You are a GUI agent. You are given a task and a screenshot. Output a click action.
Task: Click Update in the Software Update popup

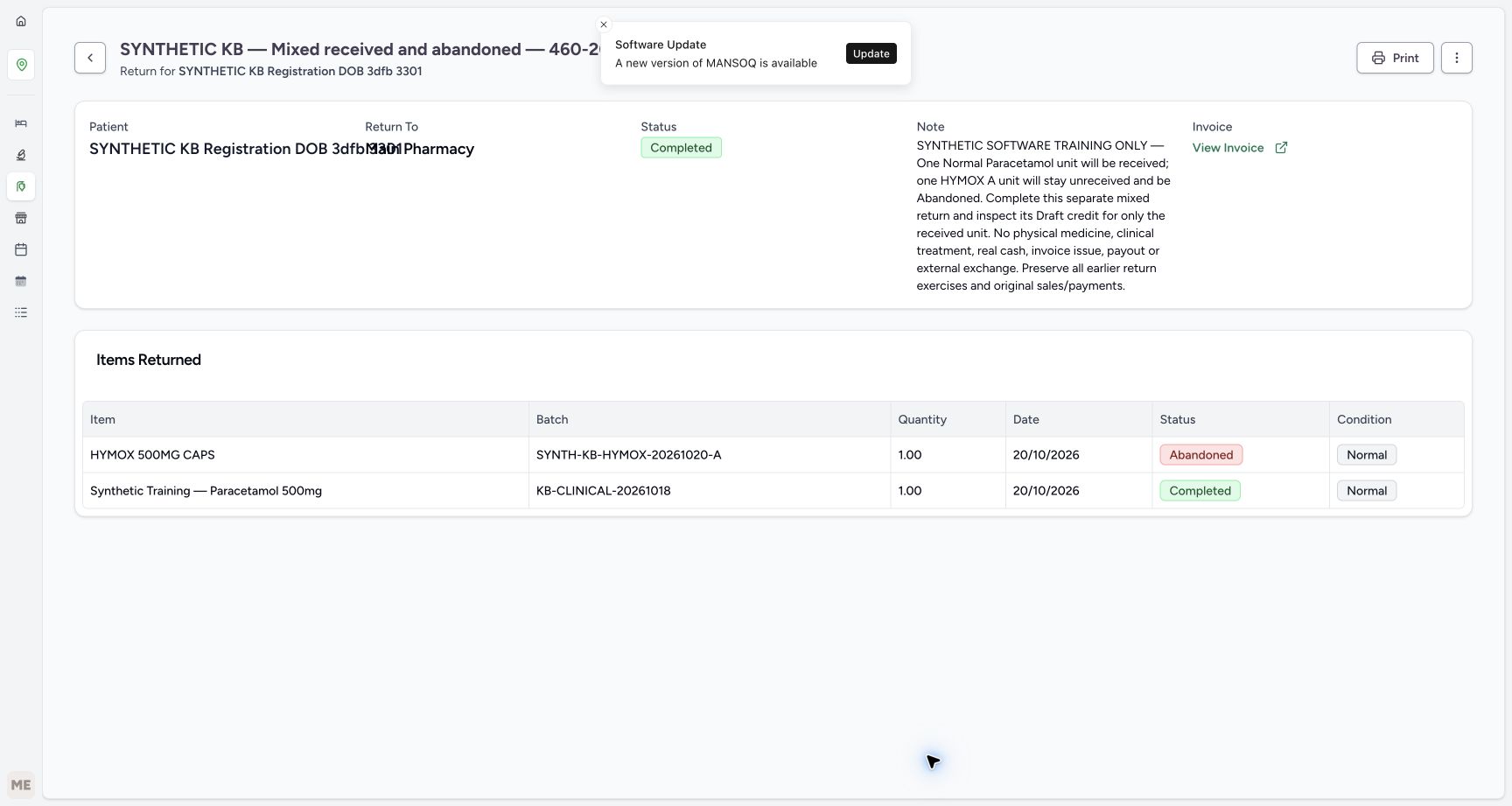click(871, 53)
